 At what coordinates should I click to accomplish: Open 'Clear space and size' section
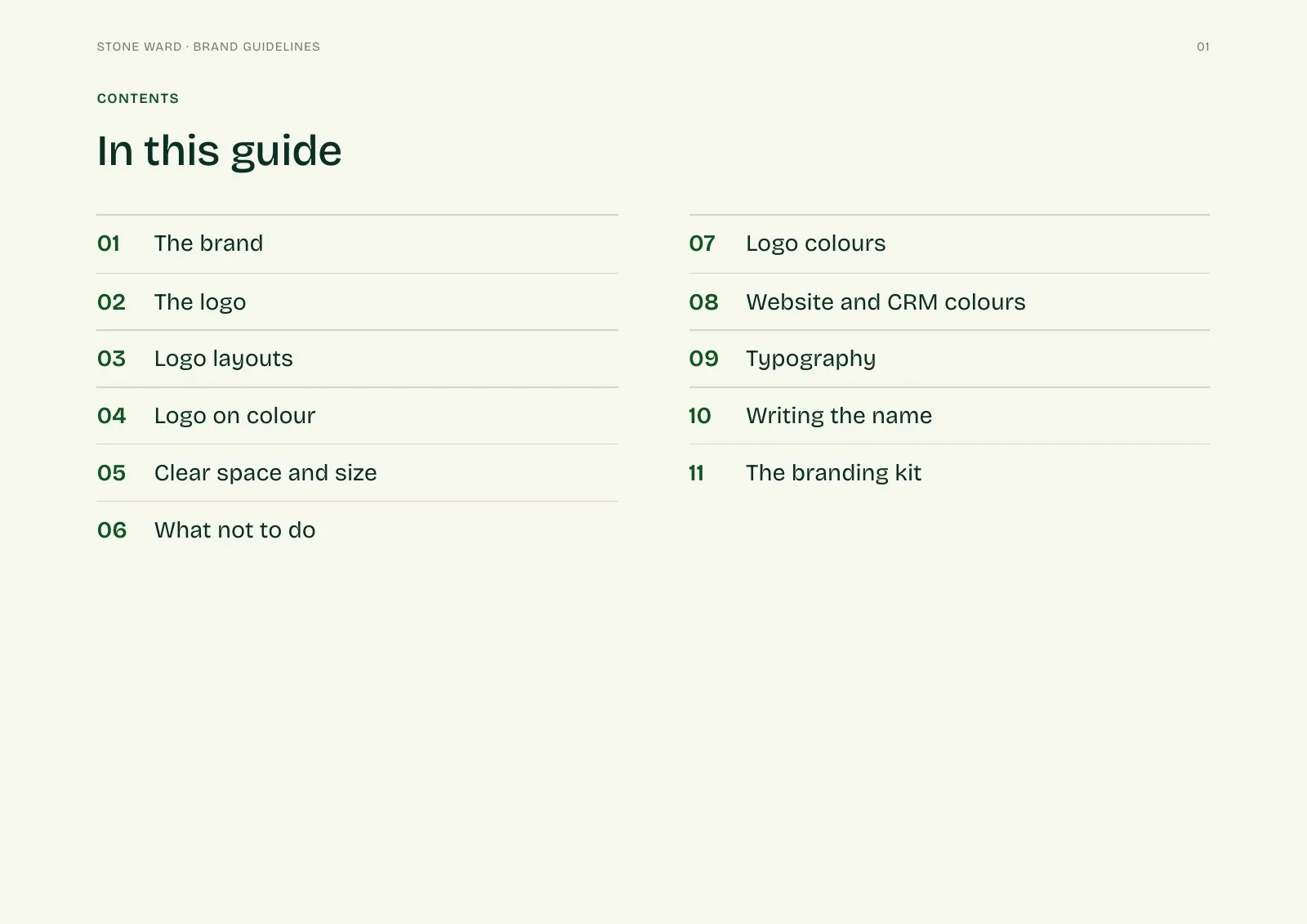coord(357,473)
